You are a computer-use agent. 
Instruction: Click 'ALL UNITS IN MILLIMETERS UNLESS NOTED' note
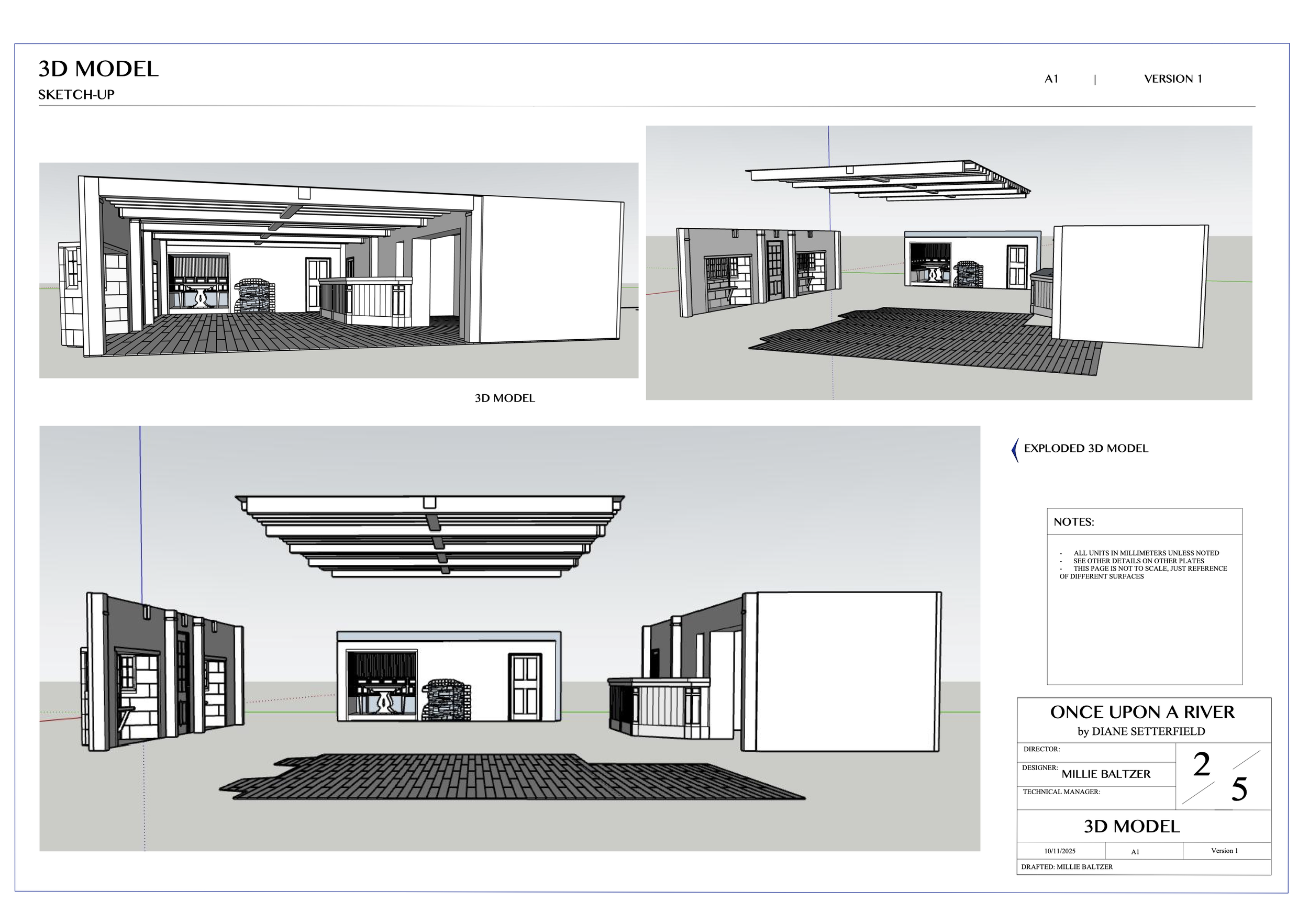point(1146,553)
